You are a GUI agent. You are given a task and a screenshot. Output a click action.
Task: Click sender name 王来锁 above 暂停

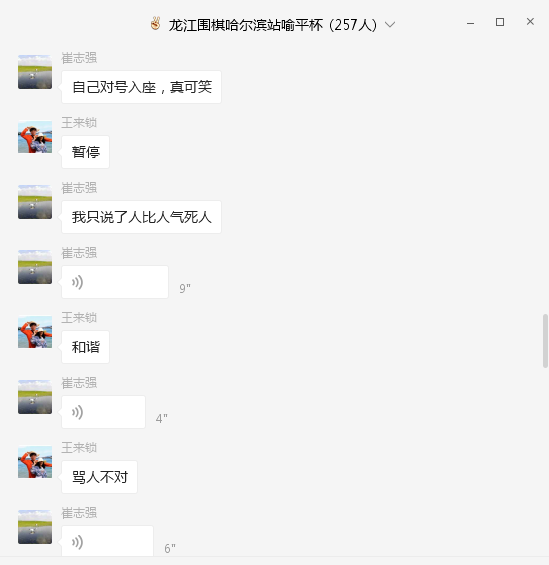(x=79, y=123)
